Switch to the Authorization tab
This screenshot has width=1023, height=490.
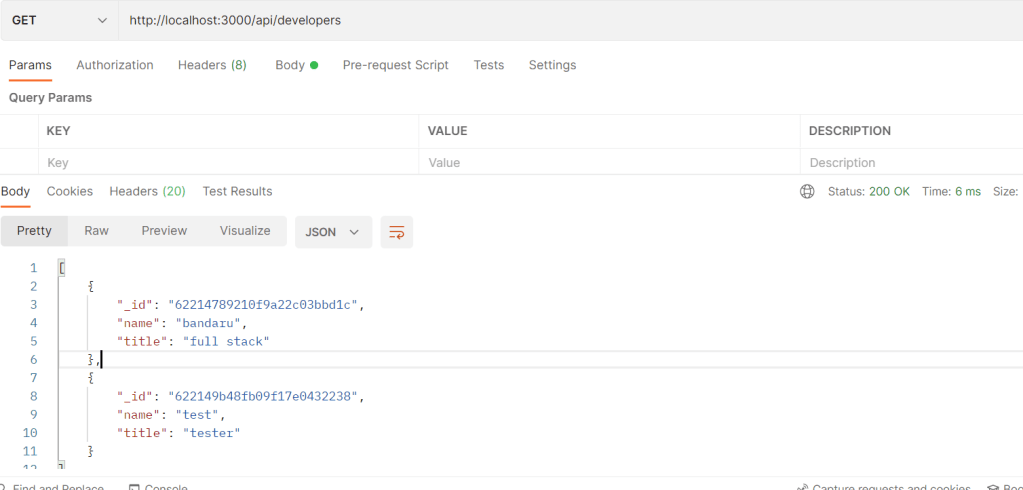(115, 65)
